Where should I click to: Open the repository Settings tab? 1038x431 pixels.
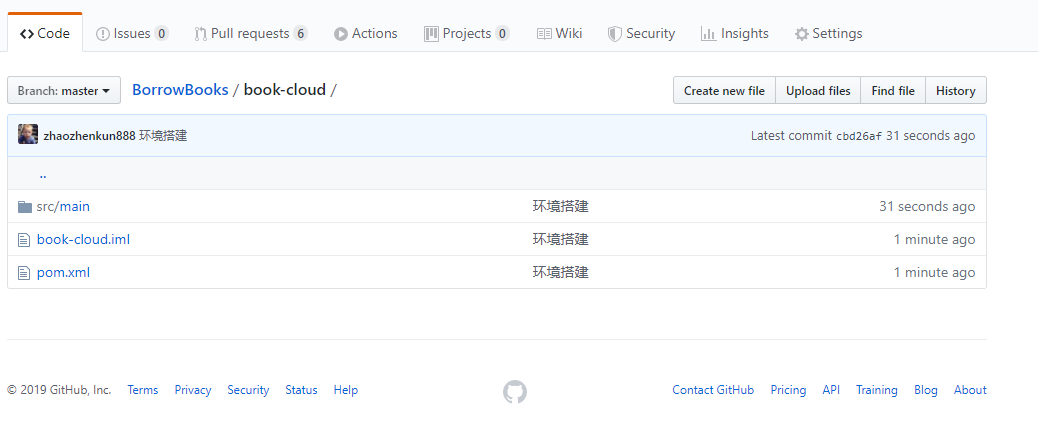(x=828, y=33)
